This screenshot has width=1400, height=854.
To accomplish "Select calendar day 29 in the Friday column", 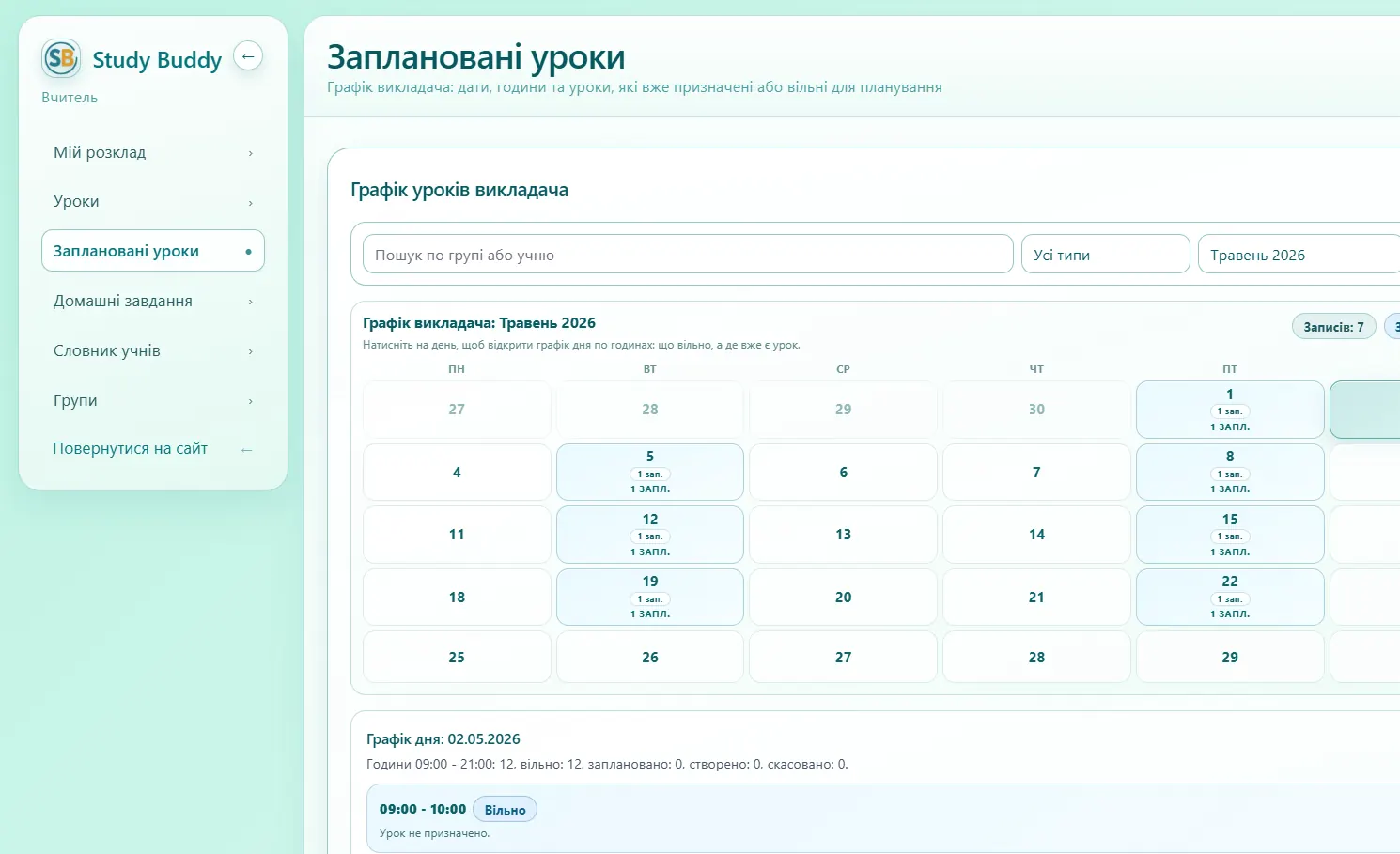I will point(1230,657).
